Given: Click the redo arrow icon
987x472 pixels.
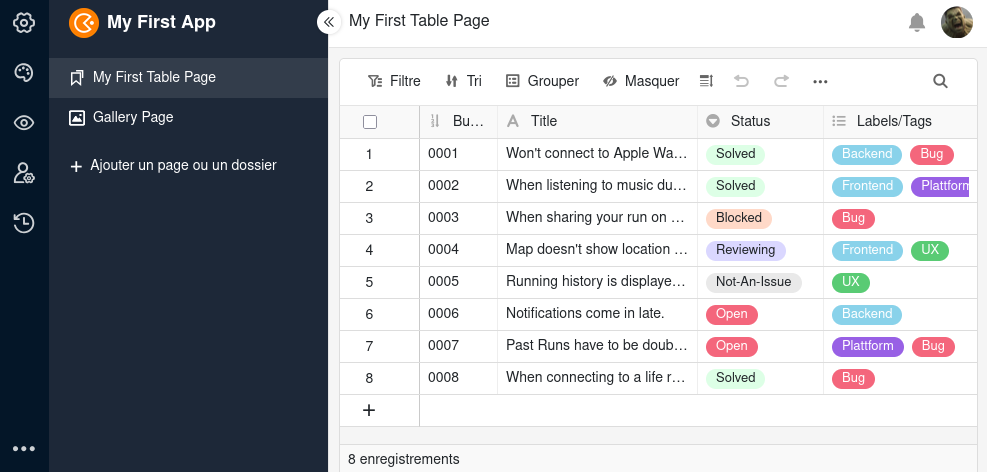Looking at the screenshot, I should [781, 81].
